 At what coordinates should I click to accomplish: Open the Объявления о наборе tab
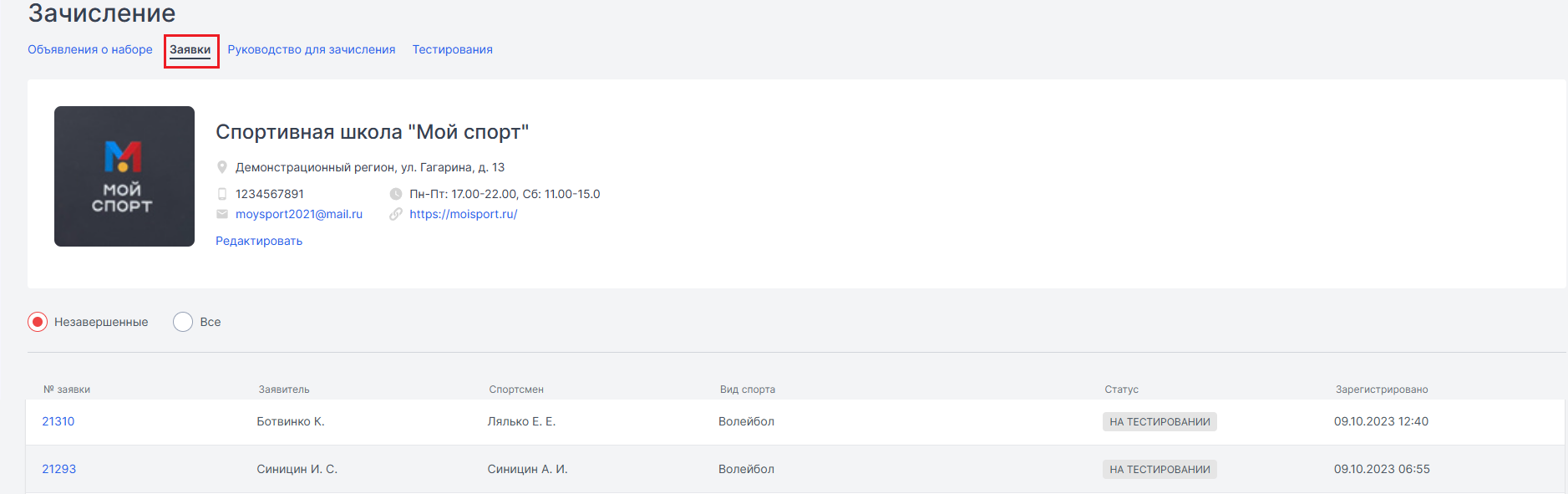tap(90, 49)
